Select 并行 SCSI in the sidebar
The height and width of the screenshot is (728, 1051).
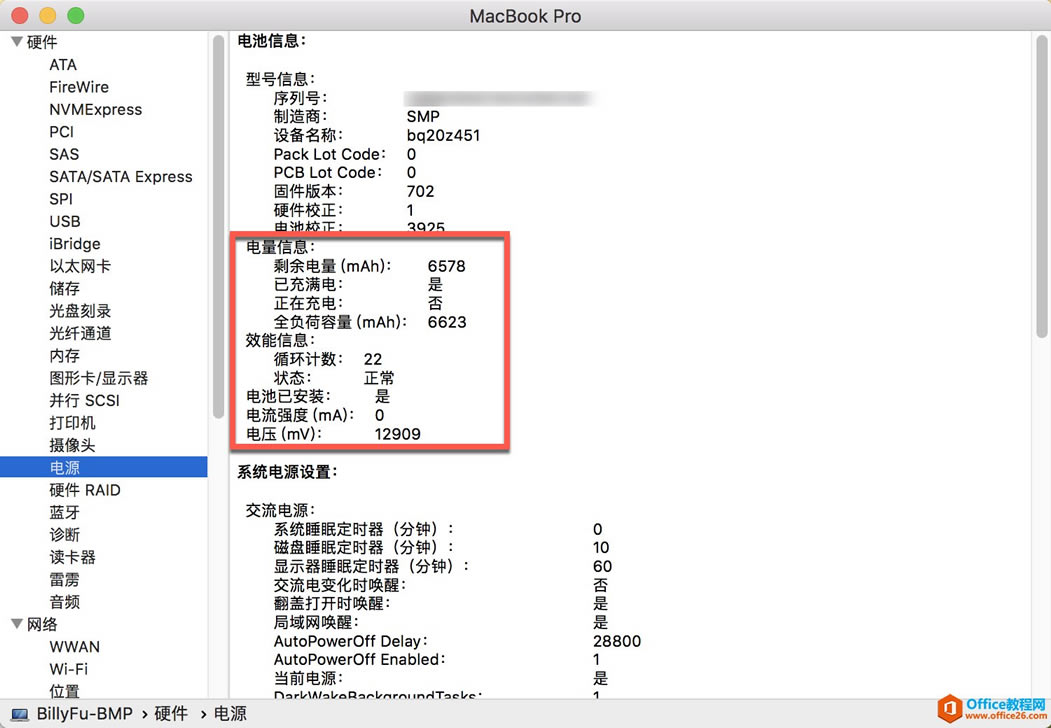tap(84, 401)
